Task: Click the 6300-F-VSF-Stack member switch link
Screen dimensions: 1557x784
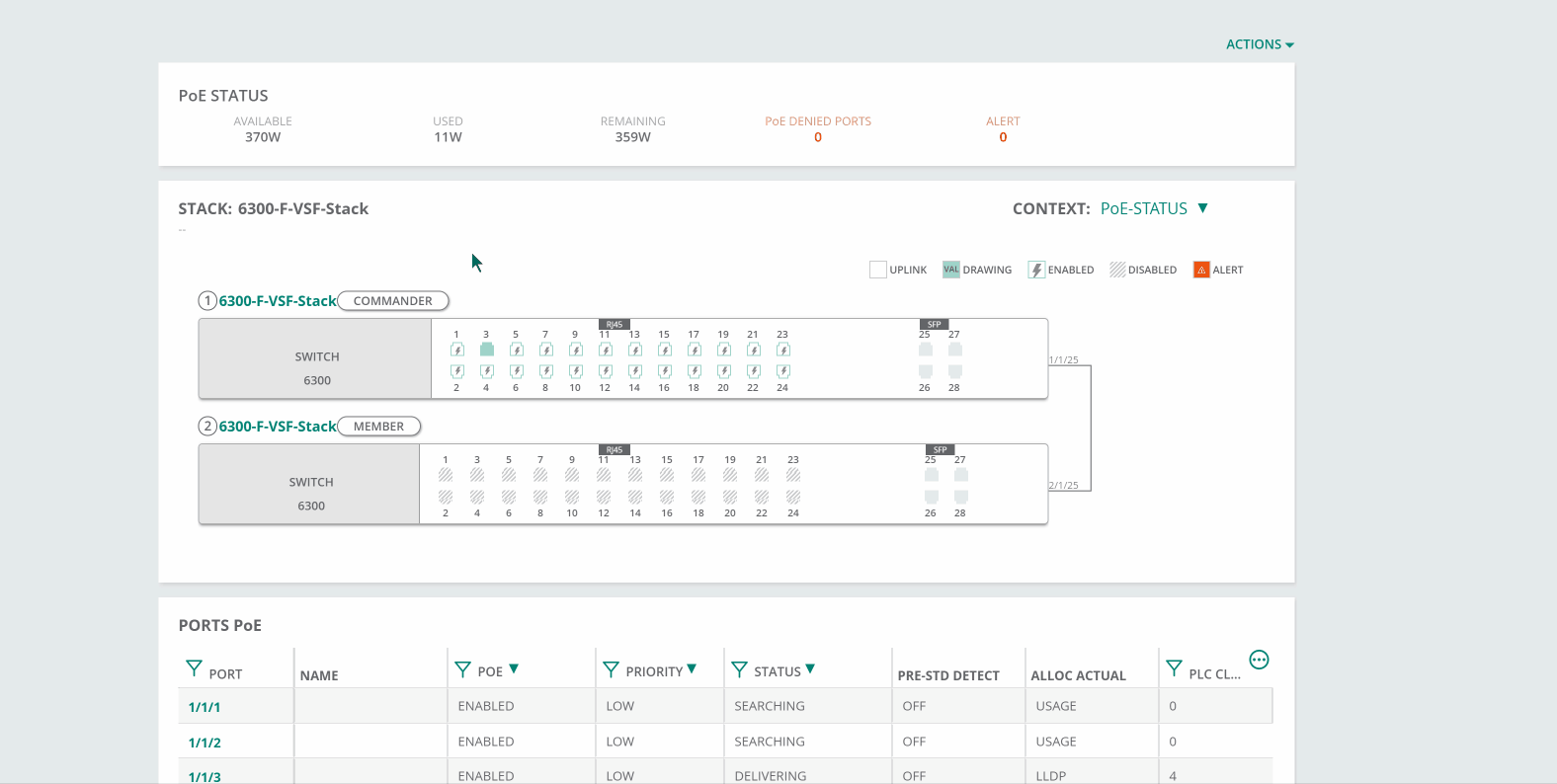Action: pyautogui.click(x=278, y=427)
